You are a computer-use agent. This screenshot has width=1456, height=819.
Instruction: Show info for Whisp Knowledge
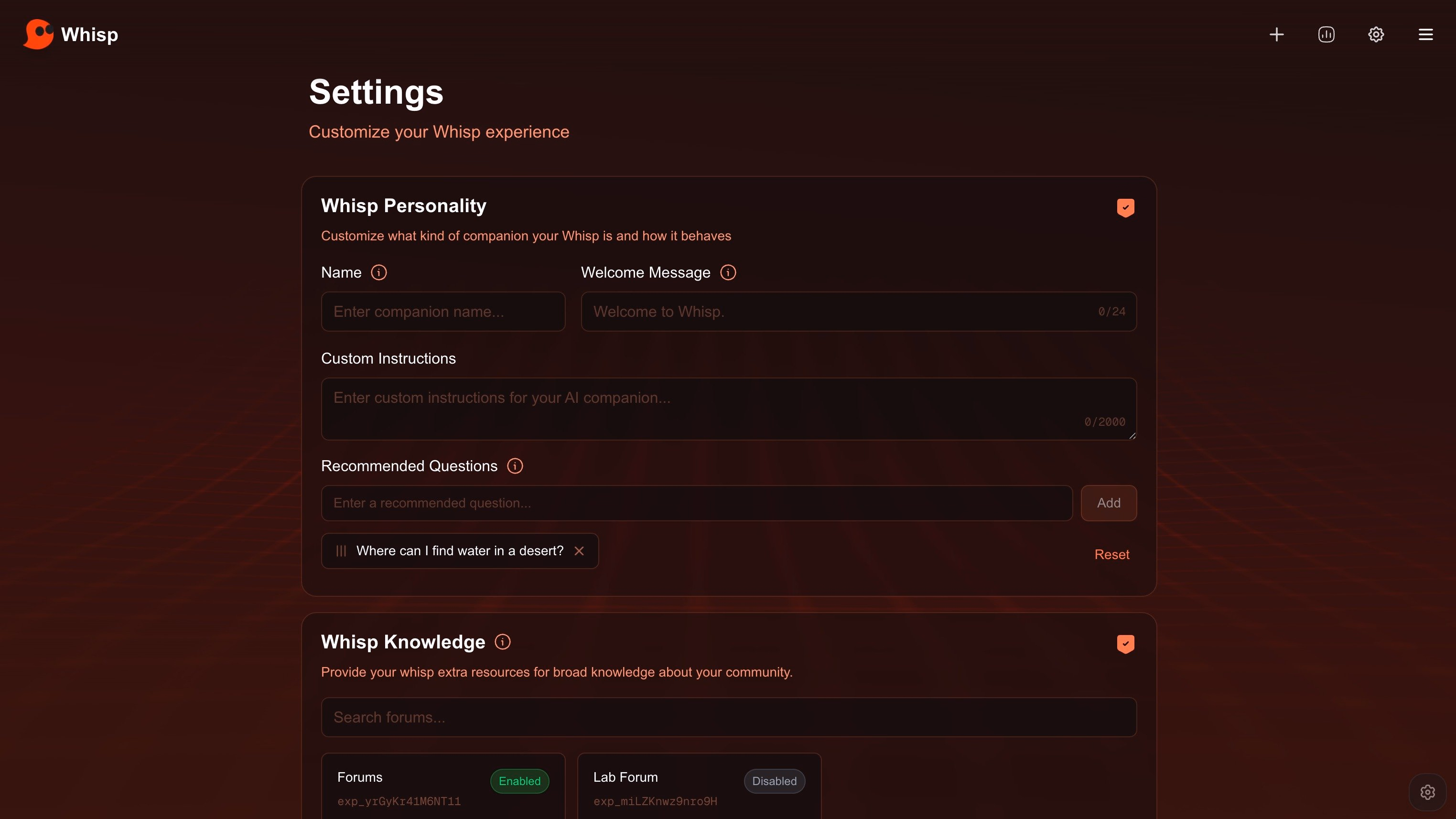(x=503, y=642)
